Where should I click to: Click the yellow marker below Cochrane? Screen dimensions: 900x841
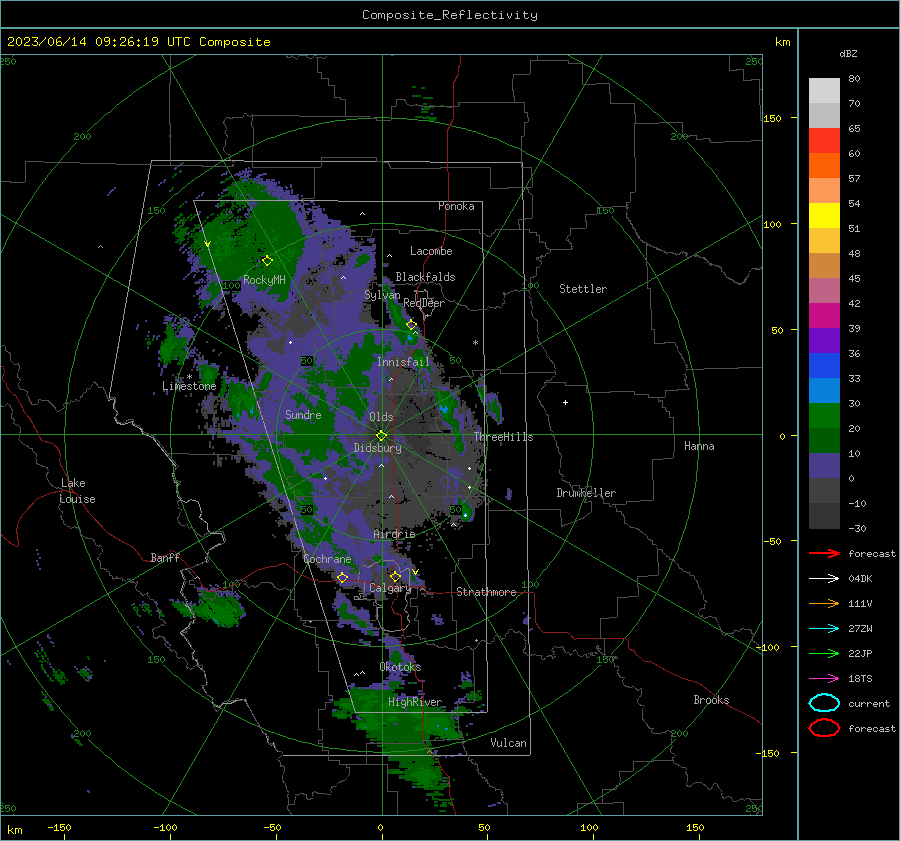click(342, 578)
